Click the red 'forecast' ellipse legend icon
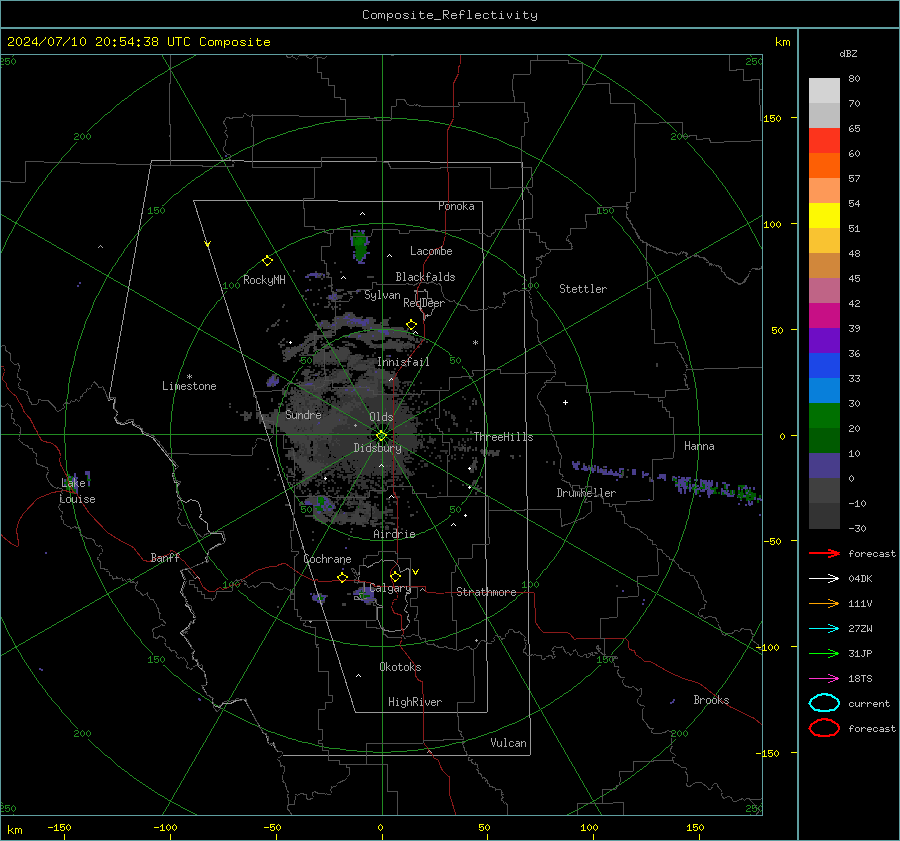Image resolution: width=900 pixels, height=841 pixels. (824, 728)
